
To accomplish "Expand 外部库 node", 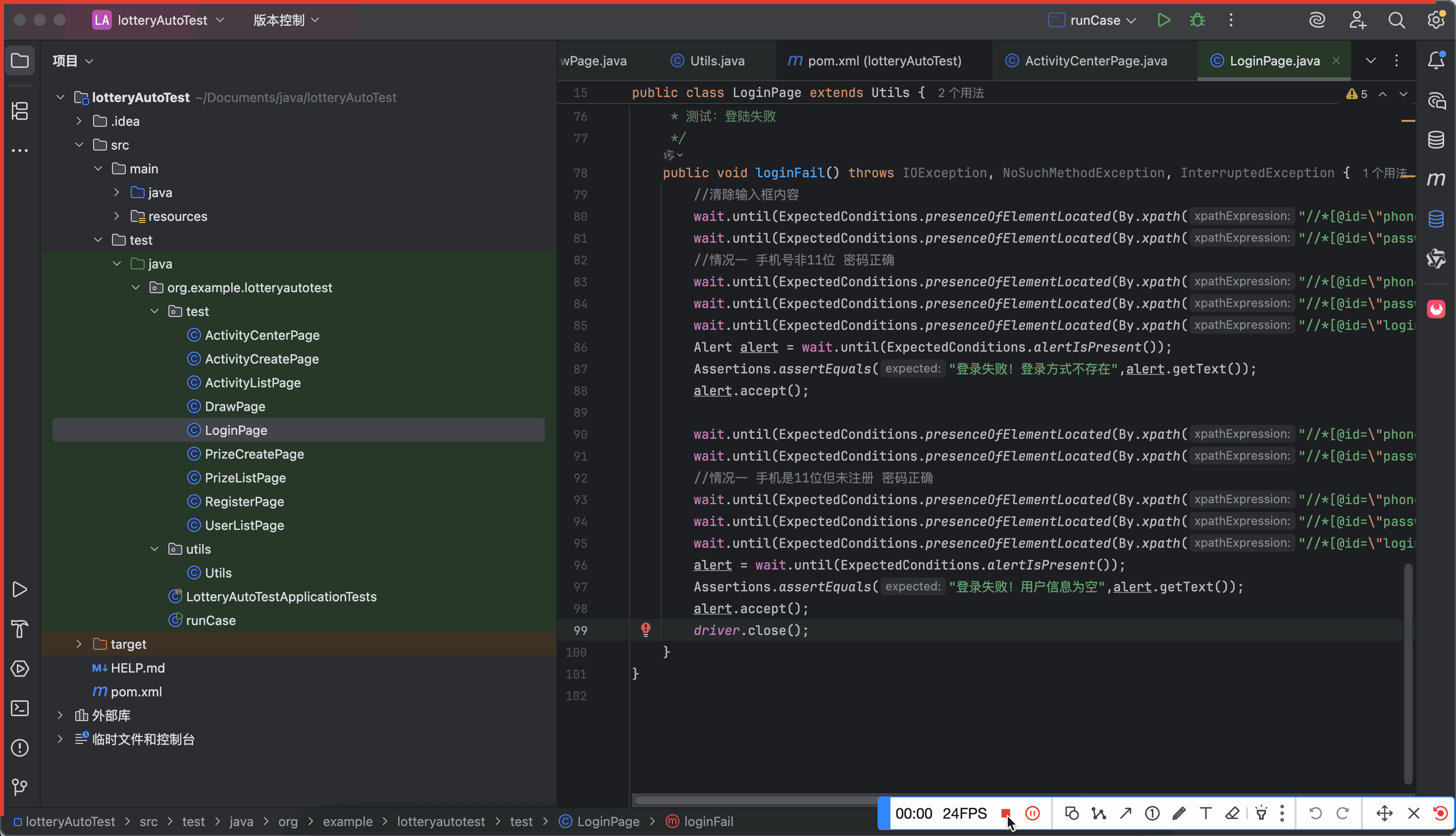I will [x=60, y=715].
